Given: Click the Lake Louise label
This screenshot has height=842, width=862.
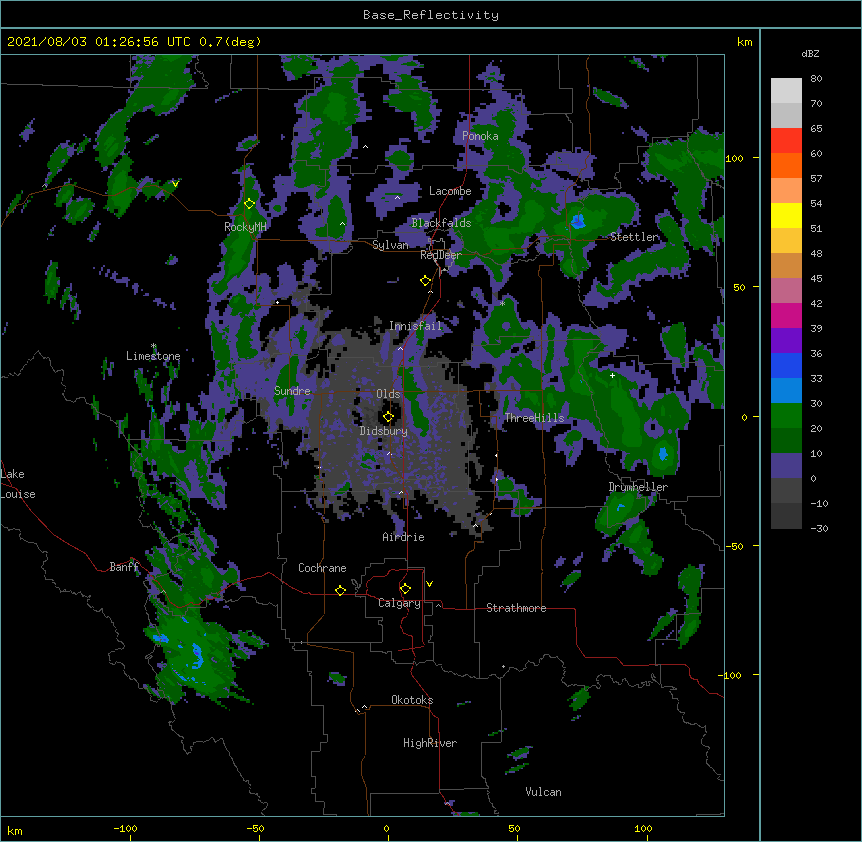Looking at the screenshot, I should click(x=18, y=484).
